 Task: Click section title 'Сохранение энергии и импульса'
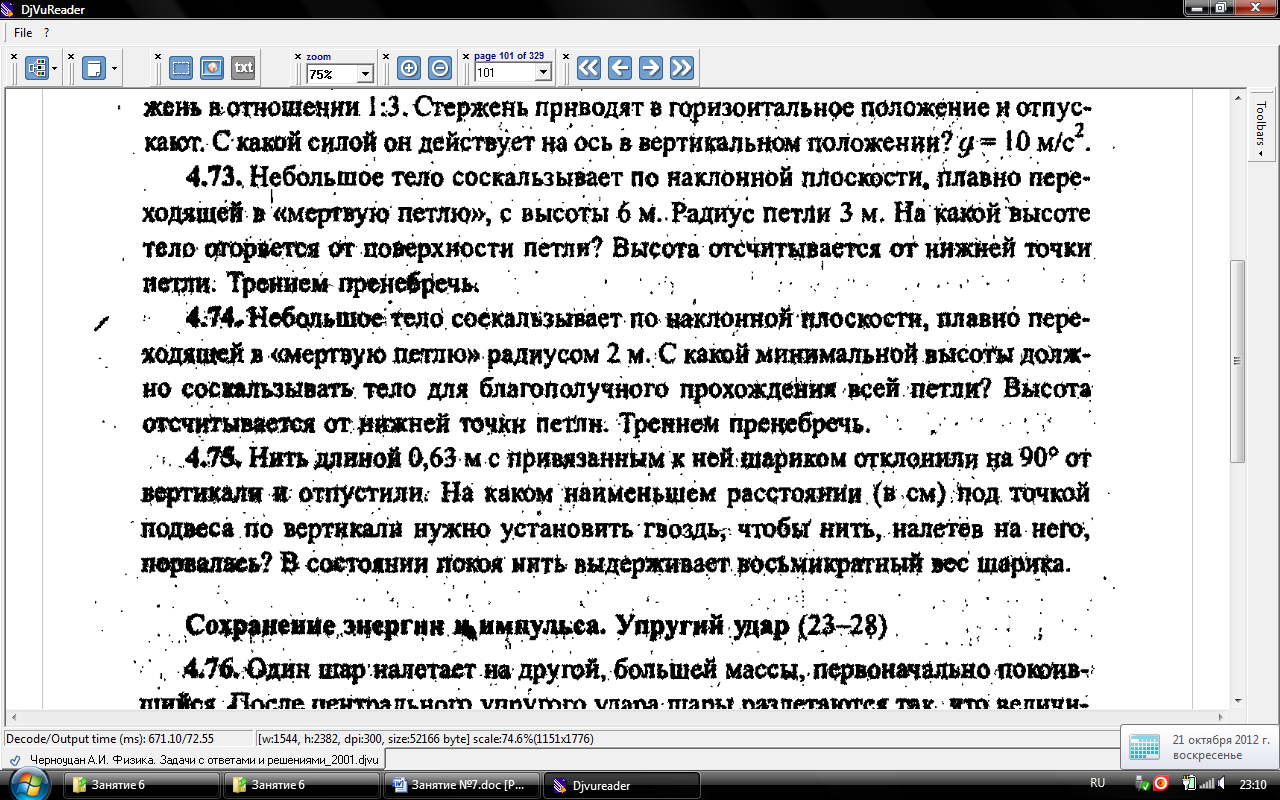[397, 626]
